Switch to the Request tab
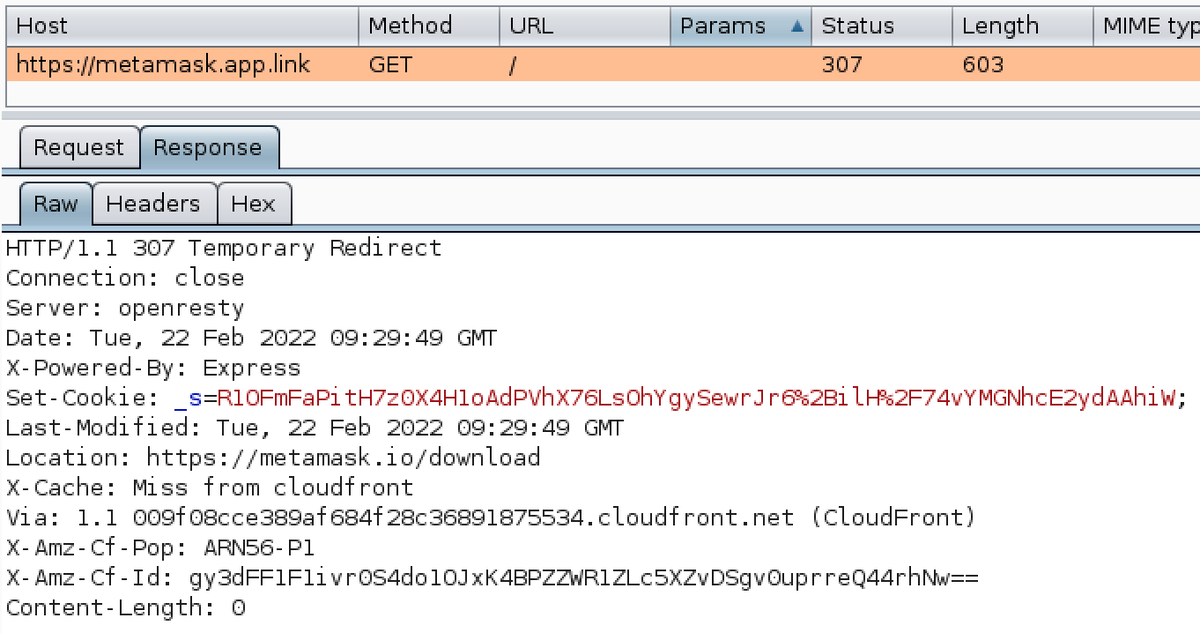This screenshot has height=633, width=1200. point(79,147)
